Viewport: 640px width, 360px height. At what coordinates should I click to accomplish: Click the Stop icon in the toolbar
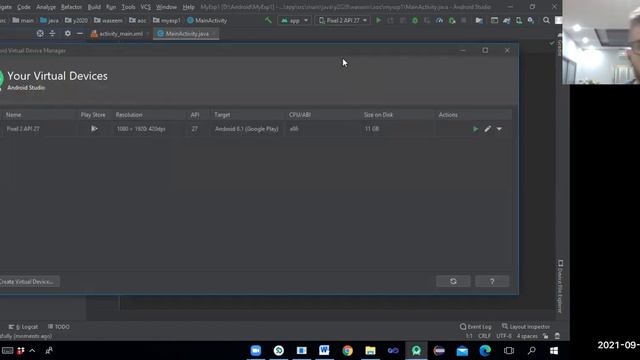pyautogui.click(x=464, y=20)
